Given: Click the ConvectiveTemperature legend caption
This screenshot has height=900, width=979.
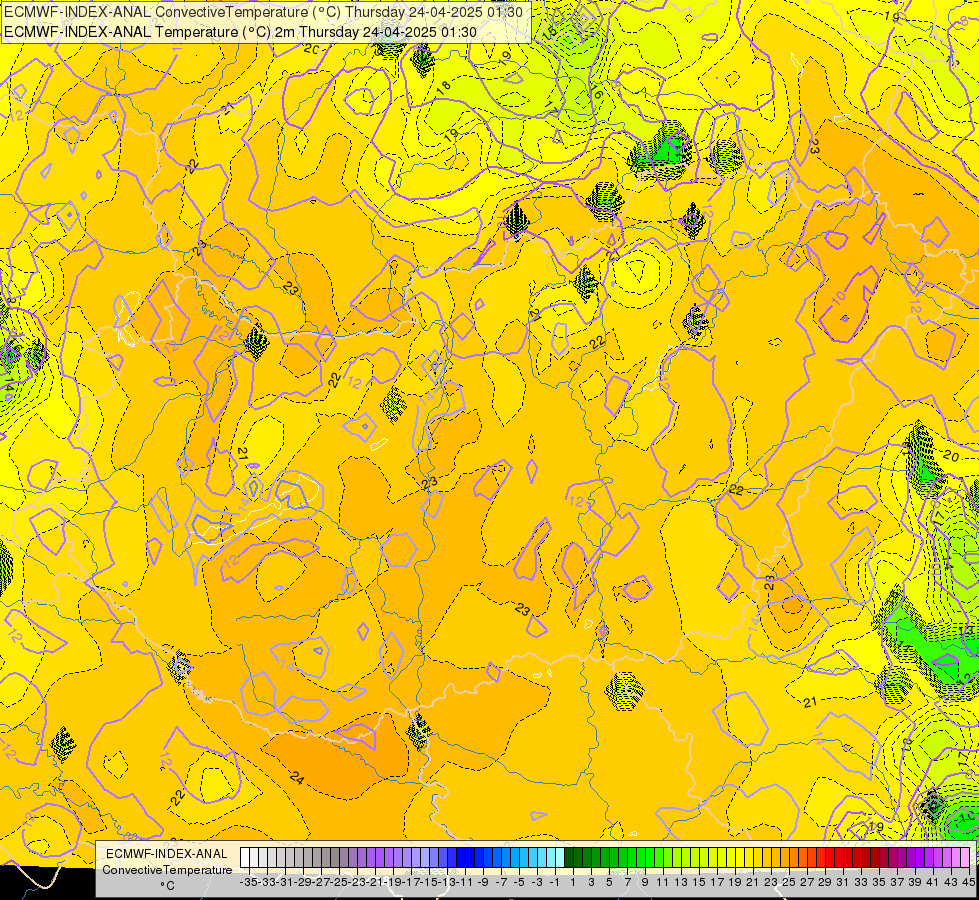Looking at the screenshot, I should 167,869.
